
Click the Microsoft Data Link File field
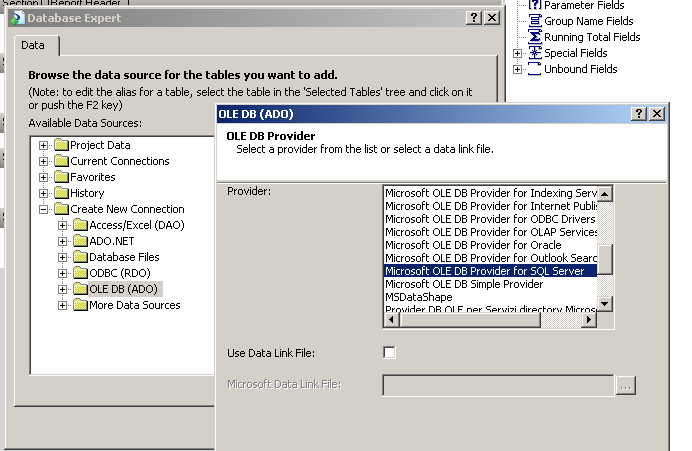click(x=498, y=386)
